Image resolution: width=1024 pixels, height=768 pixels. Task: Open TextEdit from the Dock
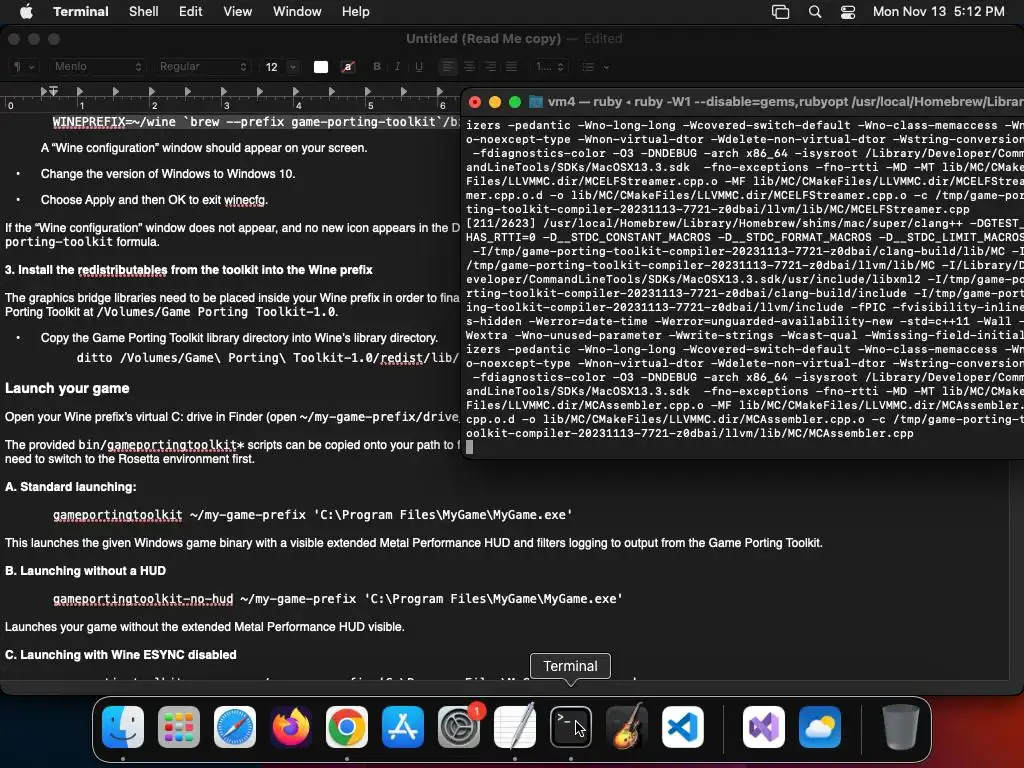pos(515,727)
